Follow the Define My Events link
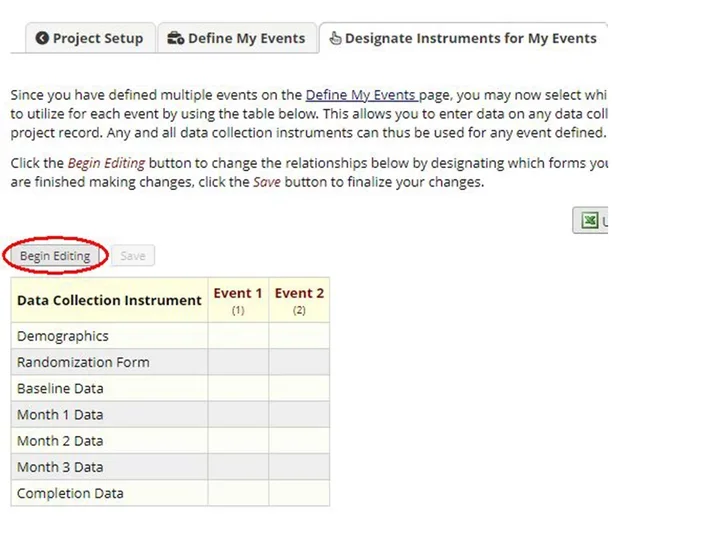 point(361,95)
